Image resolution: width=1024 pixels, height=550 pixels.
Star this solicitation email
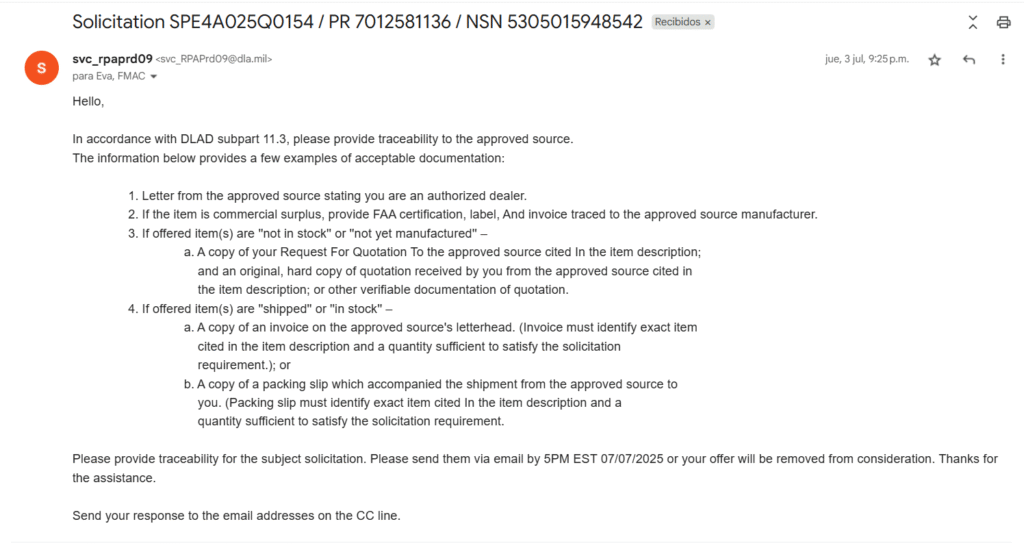pos(934,60)
